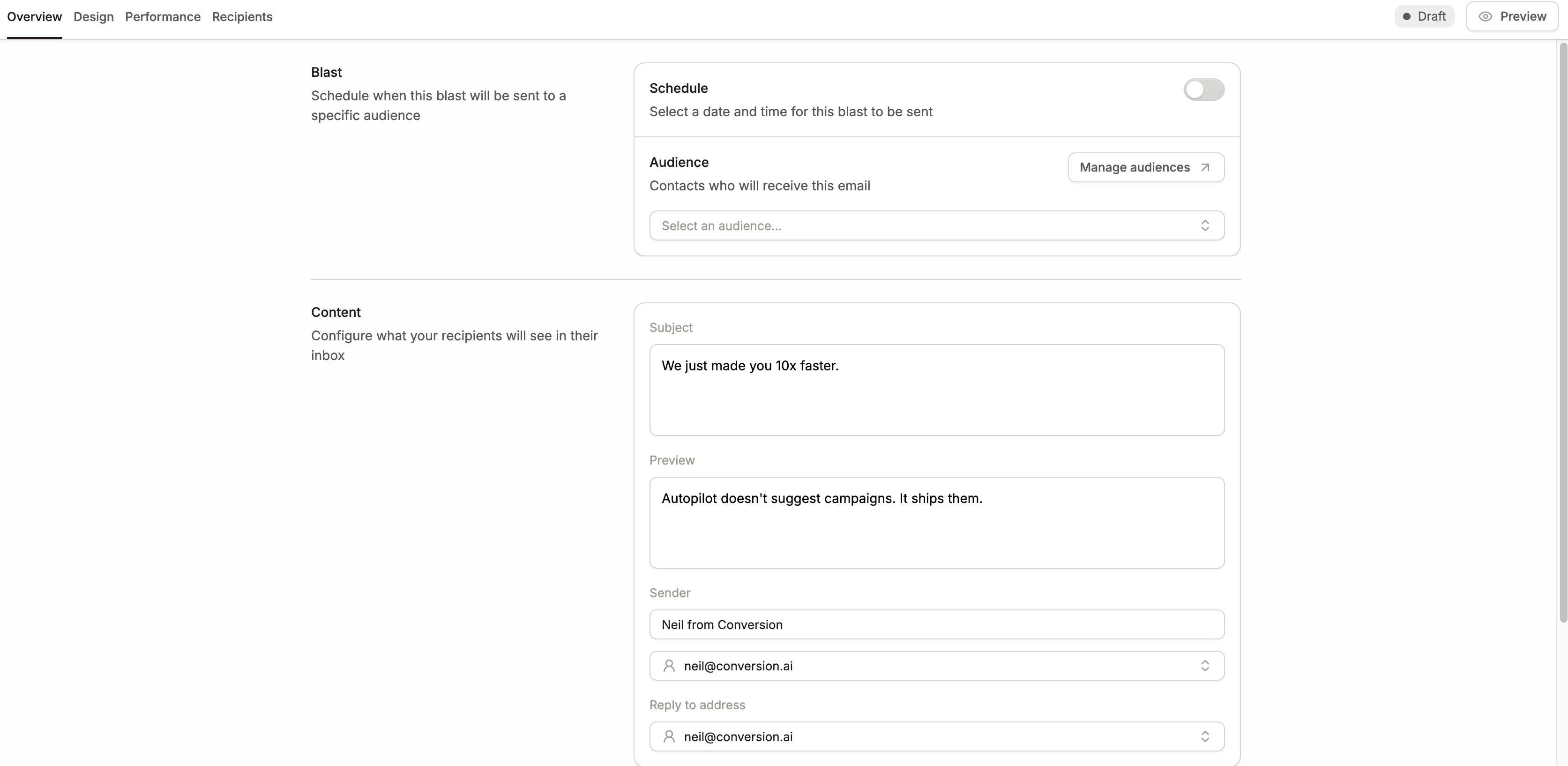Click into the Preview text area

point(936,522)
